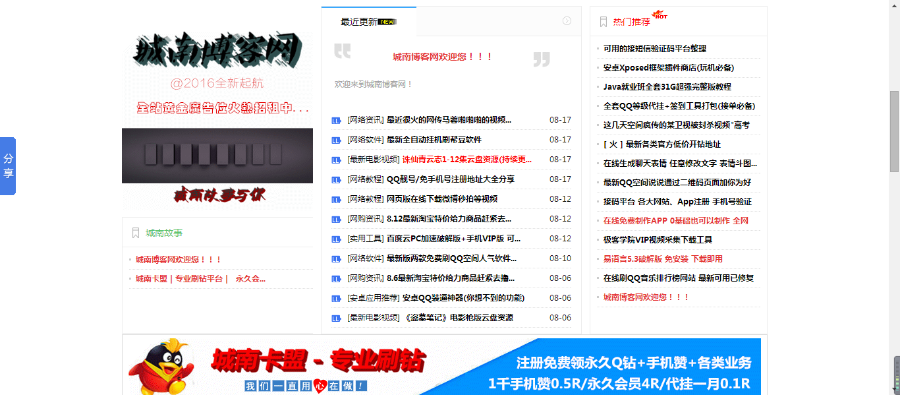Image resolution: width=900 pixels, height=395 pixels.
Task: Click the page's vertical scrollbar thumb
Action: (x=894, y=131)
